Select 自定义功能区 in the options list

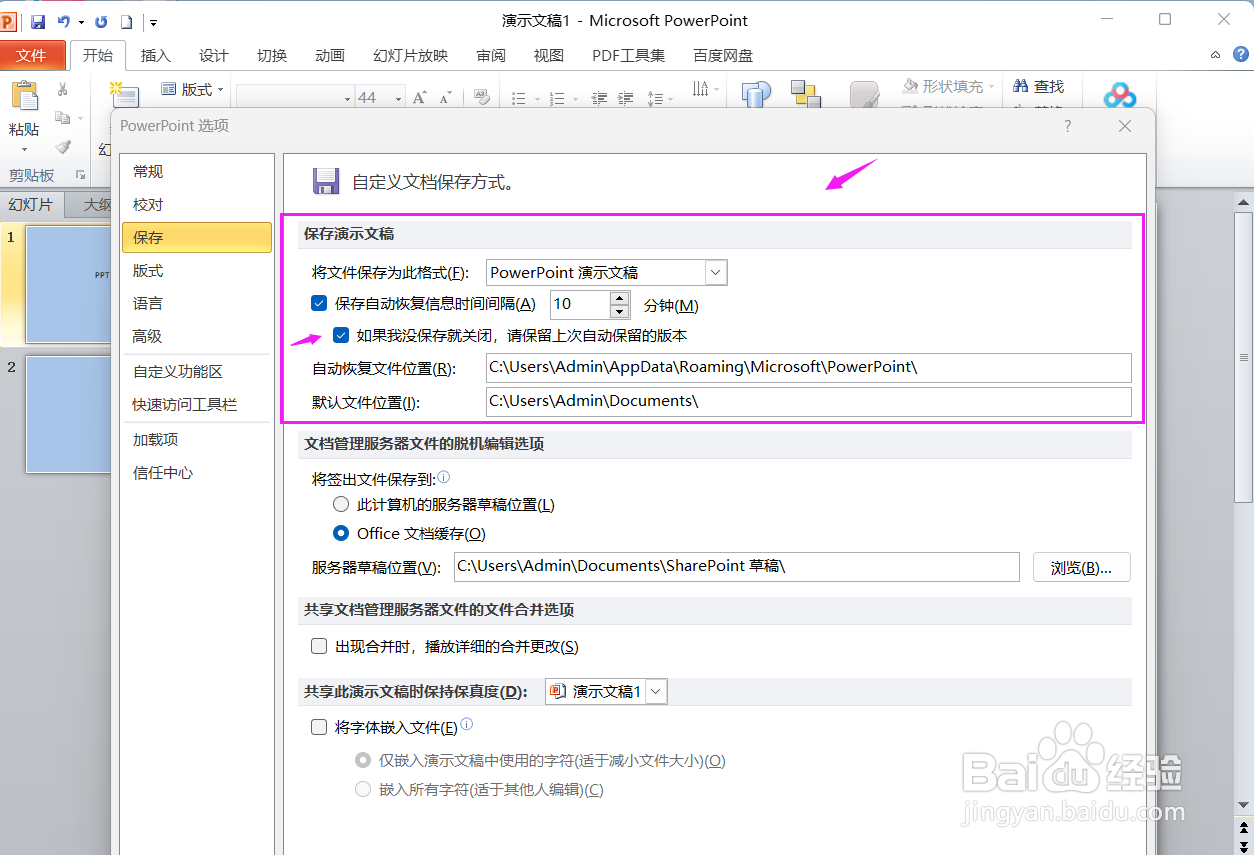198,372
